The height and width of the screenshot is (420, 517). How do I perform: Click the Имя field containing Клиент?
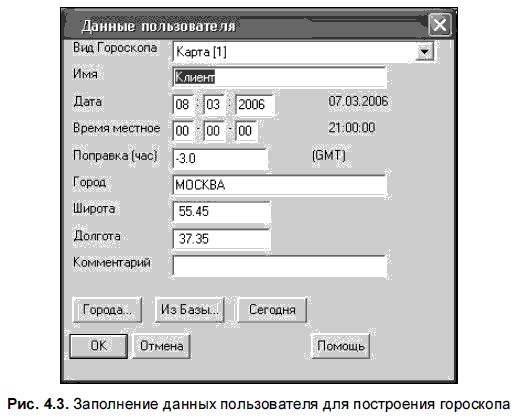(279, 77)
